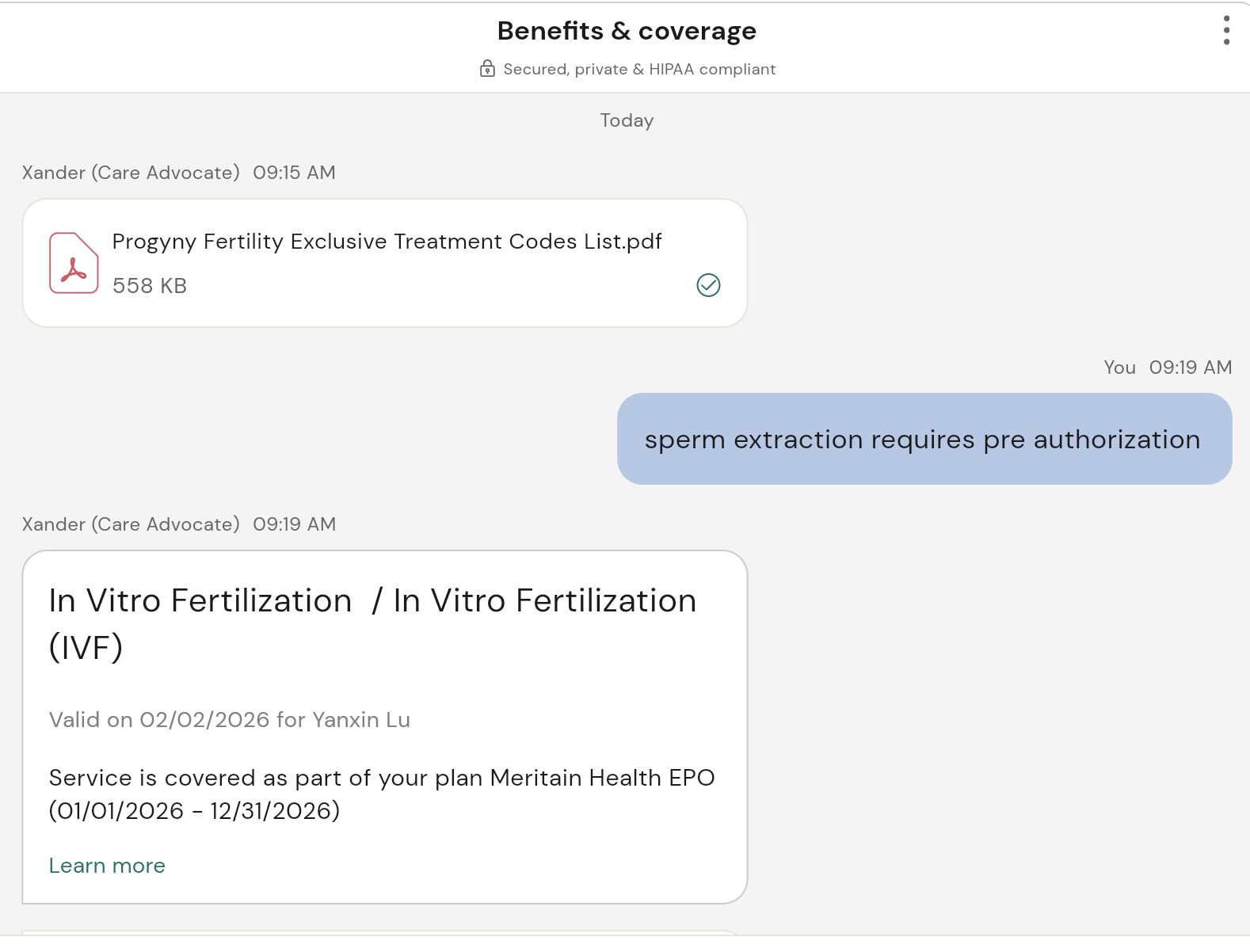Viewport: 1250px width, 952px height.
Task: Open the three-dot options menu
Action: point(1226,30)
